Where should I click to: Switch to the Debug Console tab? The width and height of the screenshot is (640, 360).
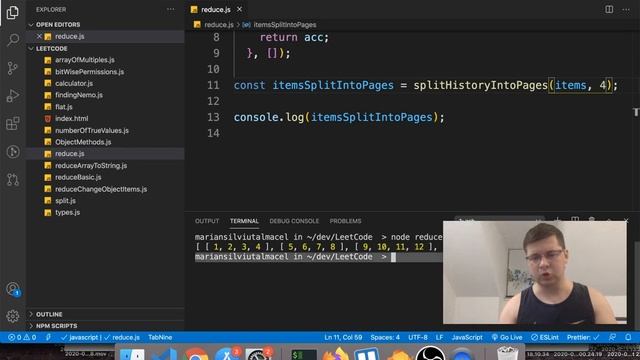click(294, 221)
